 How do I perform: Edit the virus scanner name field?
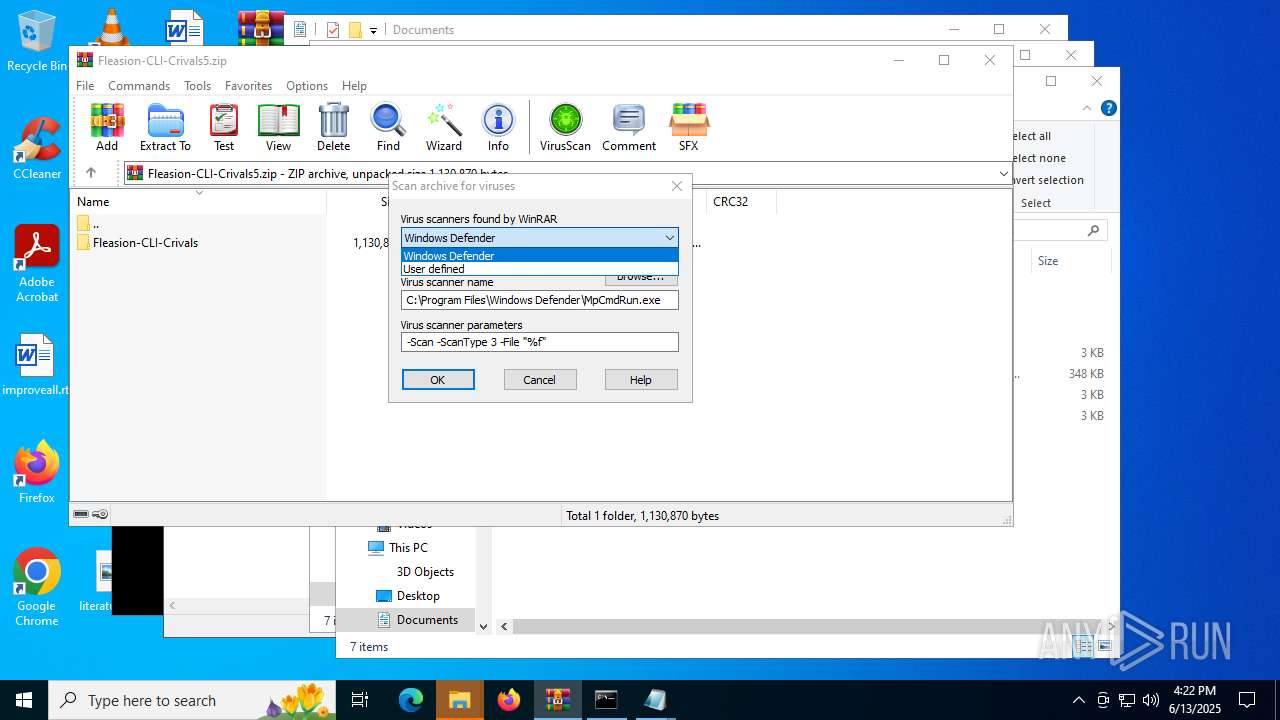coord(540,300)
